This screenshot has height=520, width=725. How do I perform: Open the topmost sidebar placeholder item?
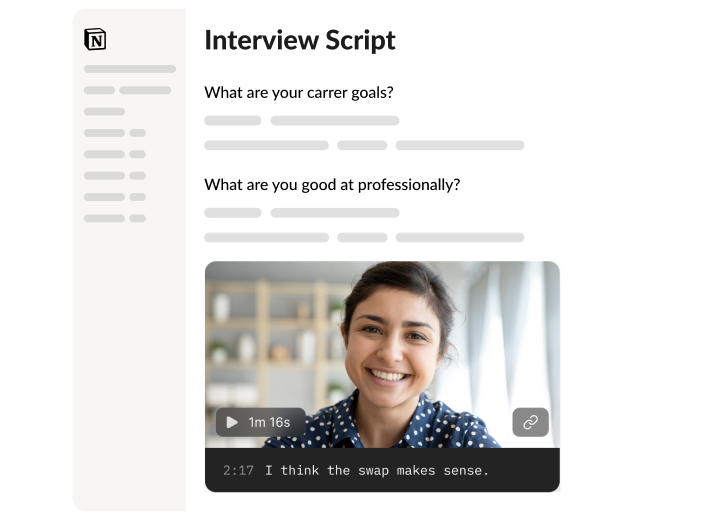[x=130, y=69]
